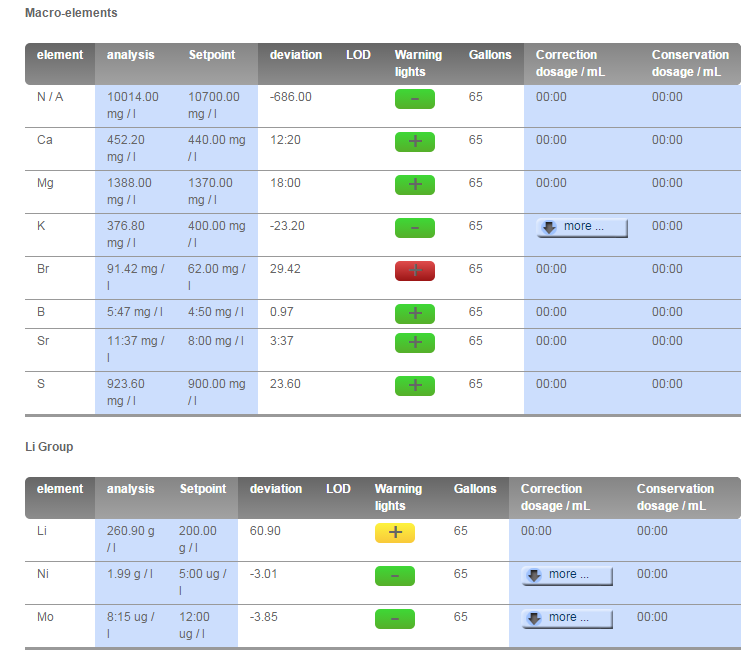The height and width of the screenshot is (664, 756).
Task: Click the green minus light for Mo
Action: pyautogui.click(x=395, y=619)
